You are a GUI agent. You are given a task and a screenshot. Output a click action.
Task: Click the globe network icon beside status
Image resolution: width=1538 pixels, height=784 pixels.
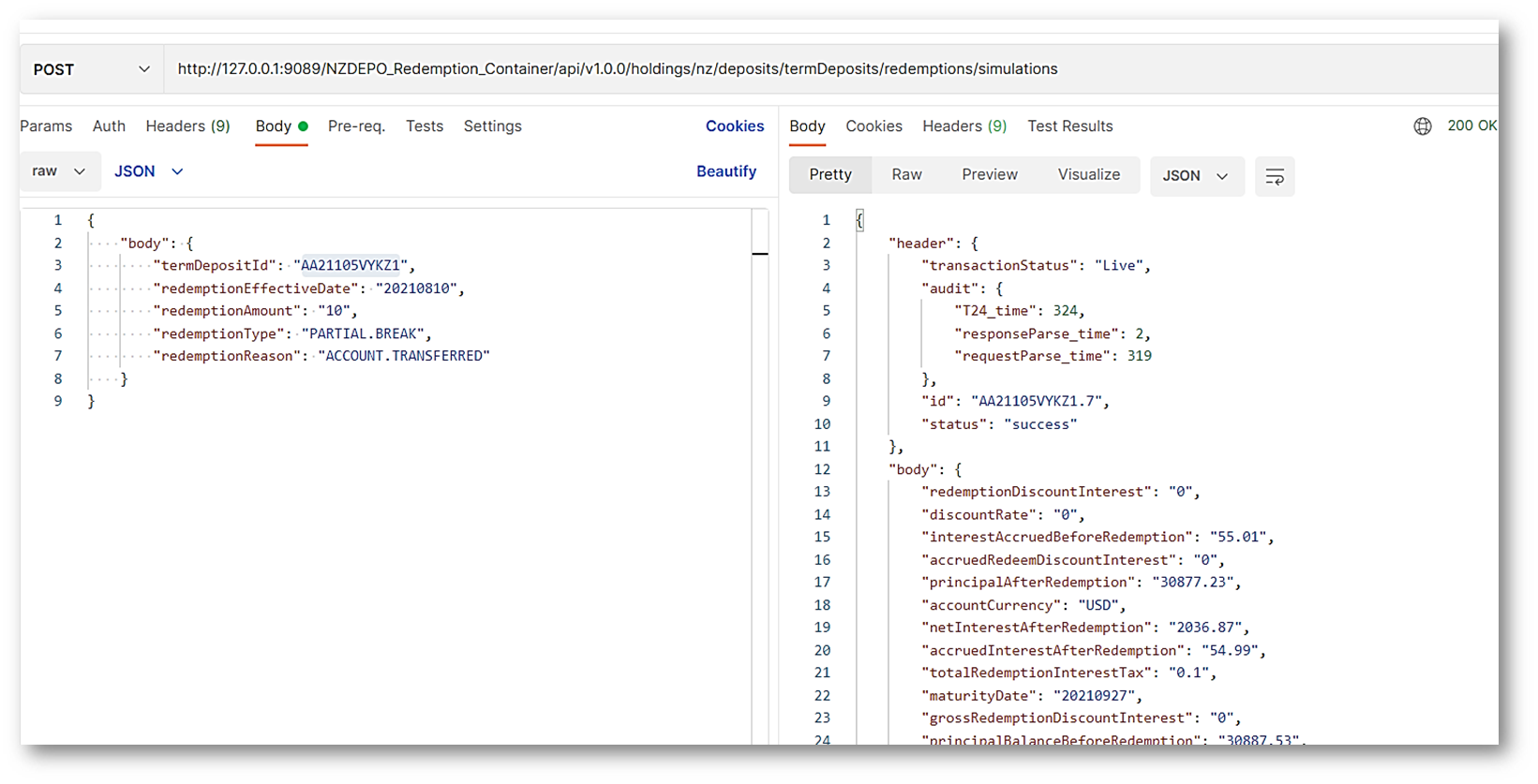[x=1422, y=126]
